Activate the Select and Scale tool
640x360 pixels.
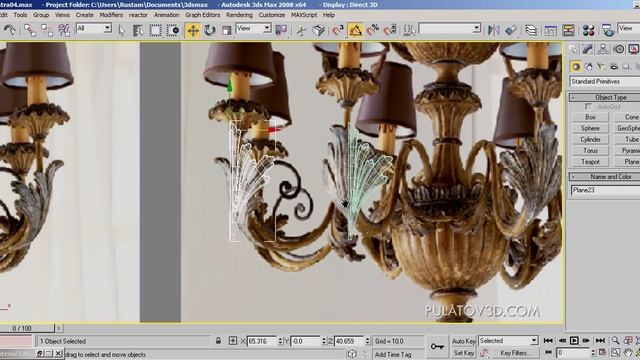click(227, 30)
